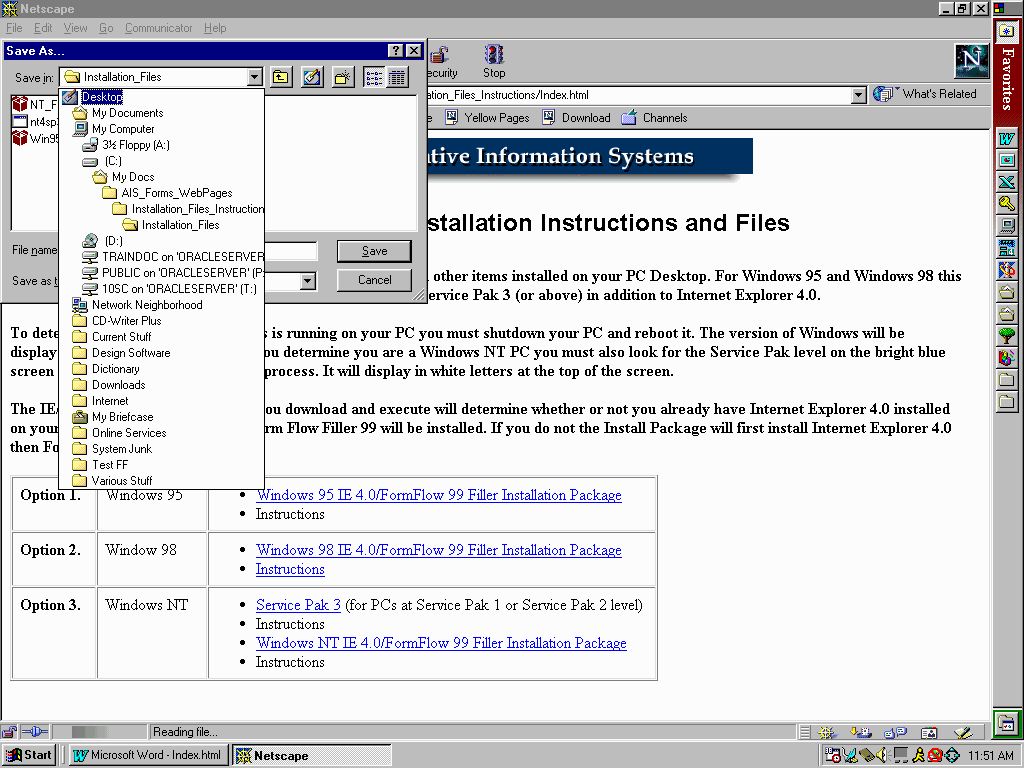Click the Cancel button in Save As
1024x768 pixels.
point(374,280)
